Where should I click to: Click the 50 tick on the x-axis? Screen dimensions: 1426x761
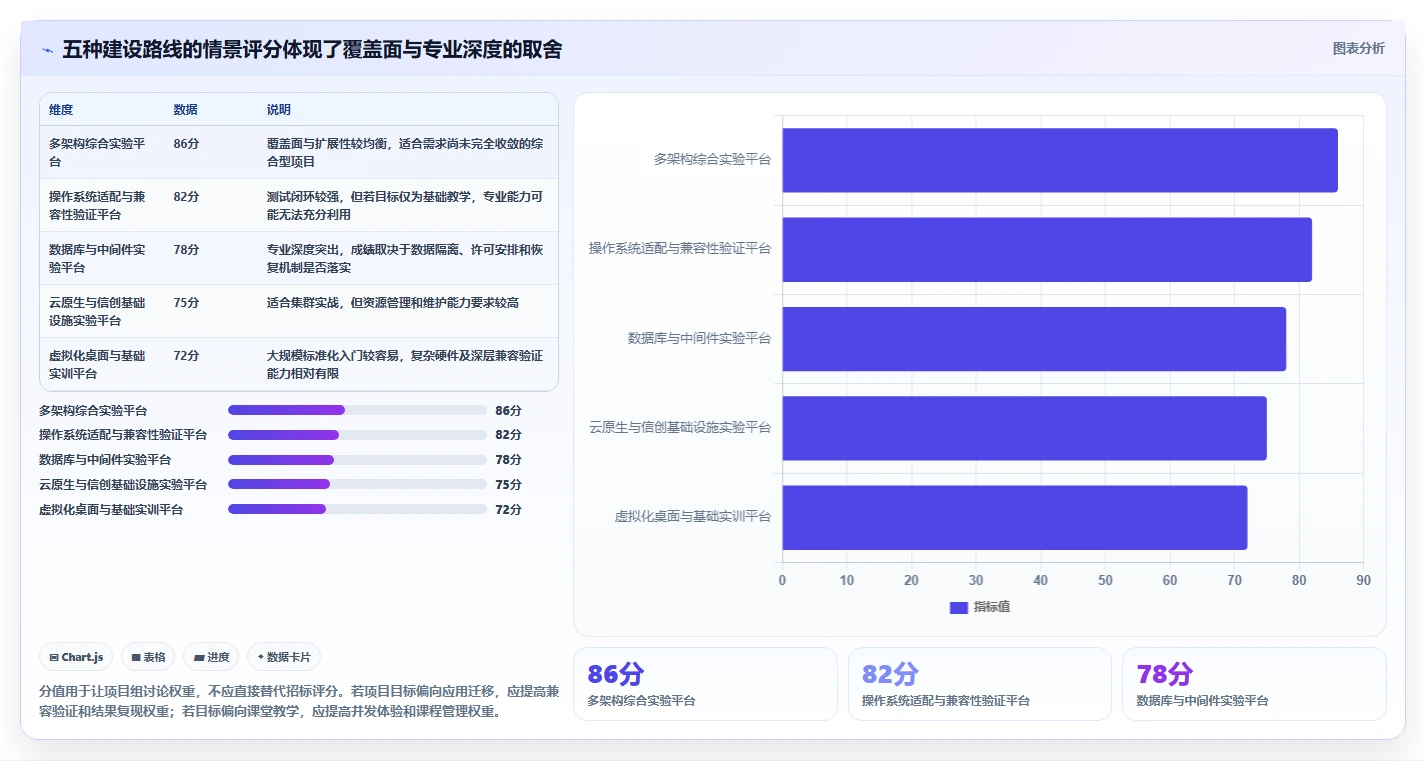click(x=1105, y=580)
